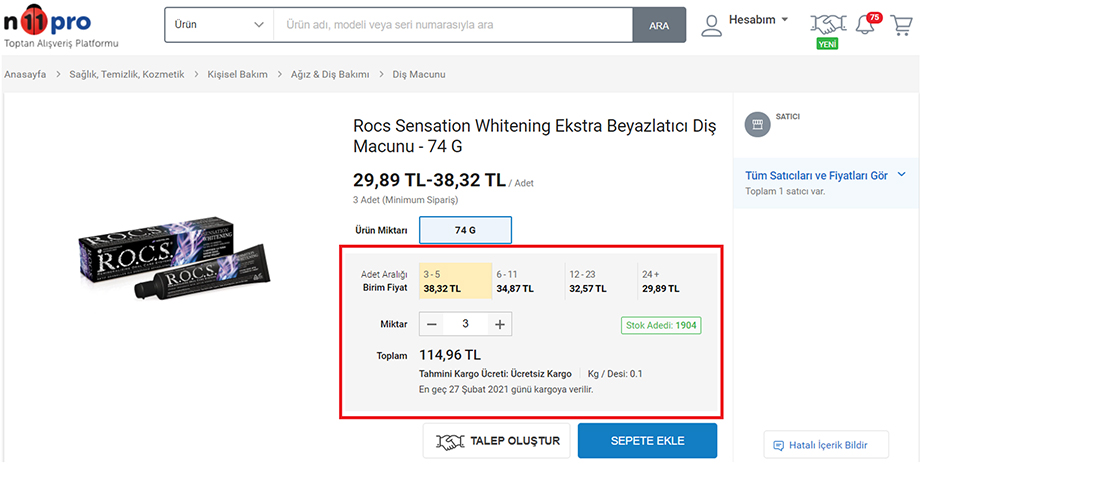Click the product title Rocs Sensation Whitening
The height and width of the screenshot is (495, 1100).
[x=535, y=137]
